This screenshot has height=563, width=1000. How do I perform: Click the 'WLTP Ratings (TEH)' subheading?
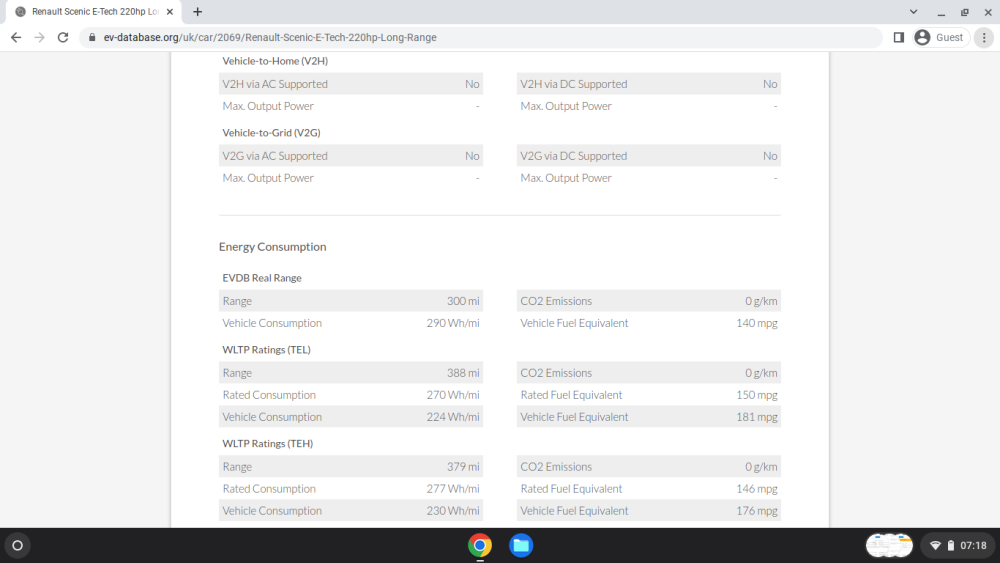pos(267,444)
